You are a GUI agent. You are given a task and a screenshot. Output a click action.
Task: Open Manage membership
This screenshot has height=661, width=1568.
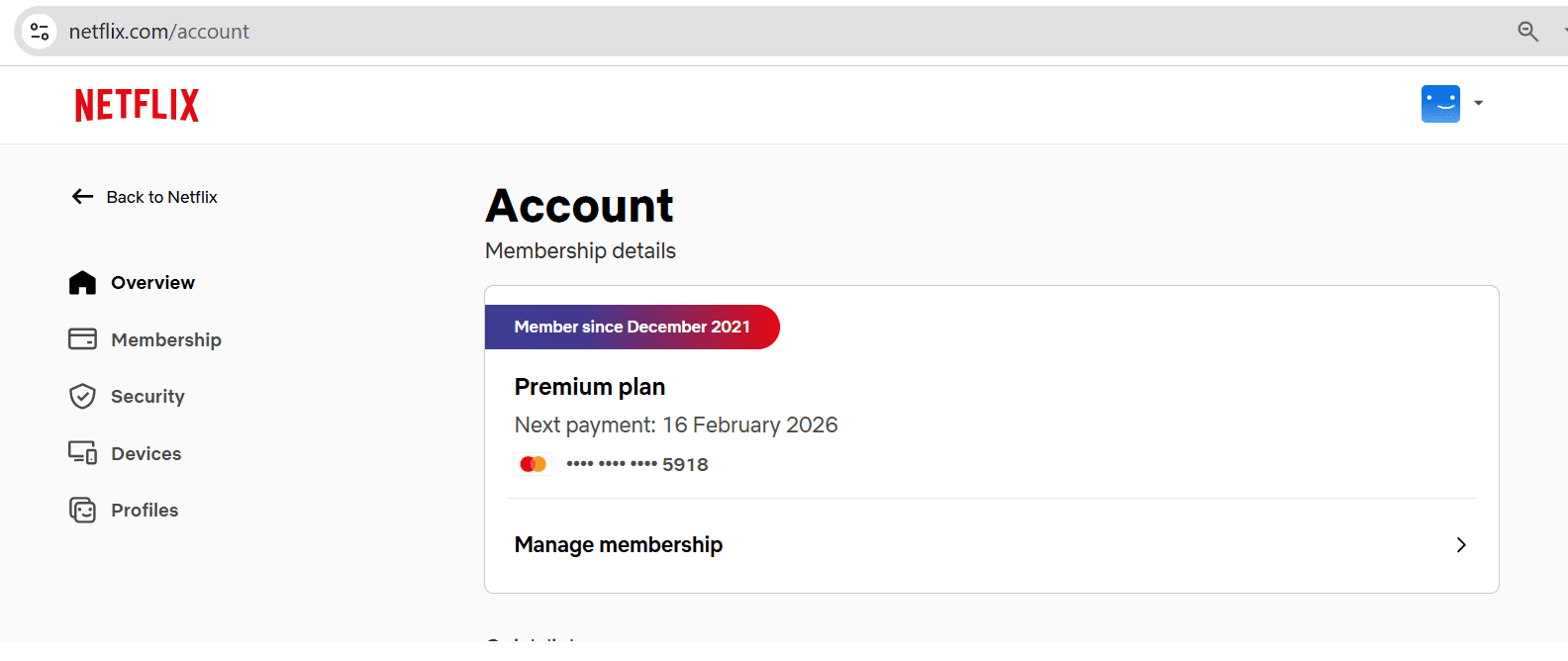pyautogui.click(x=619, y=544)
